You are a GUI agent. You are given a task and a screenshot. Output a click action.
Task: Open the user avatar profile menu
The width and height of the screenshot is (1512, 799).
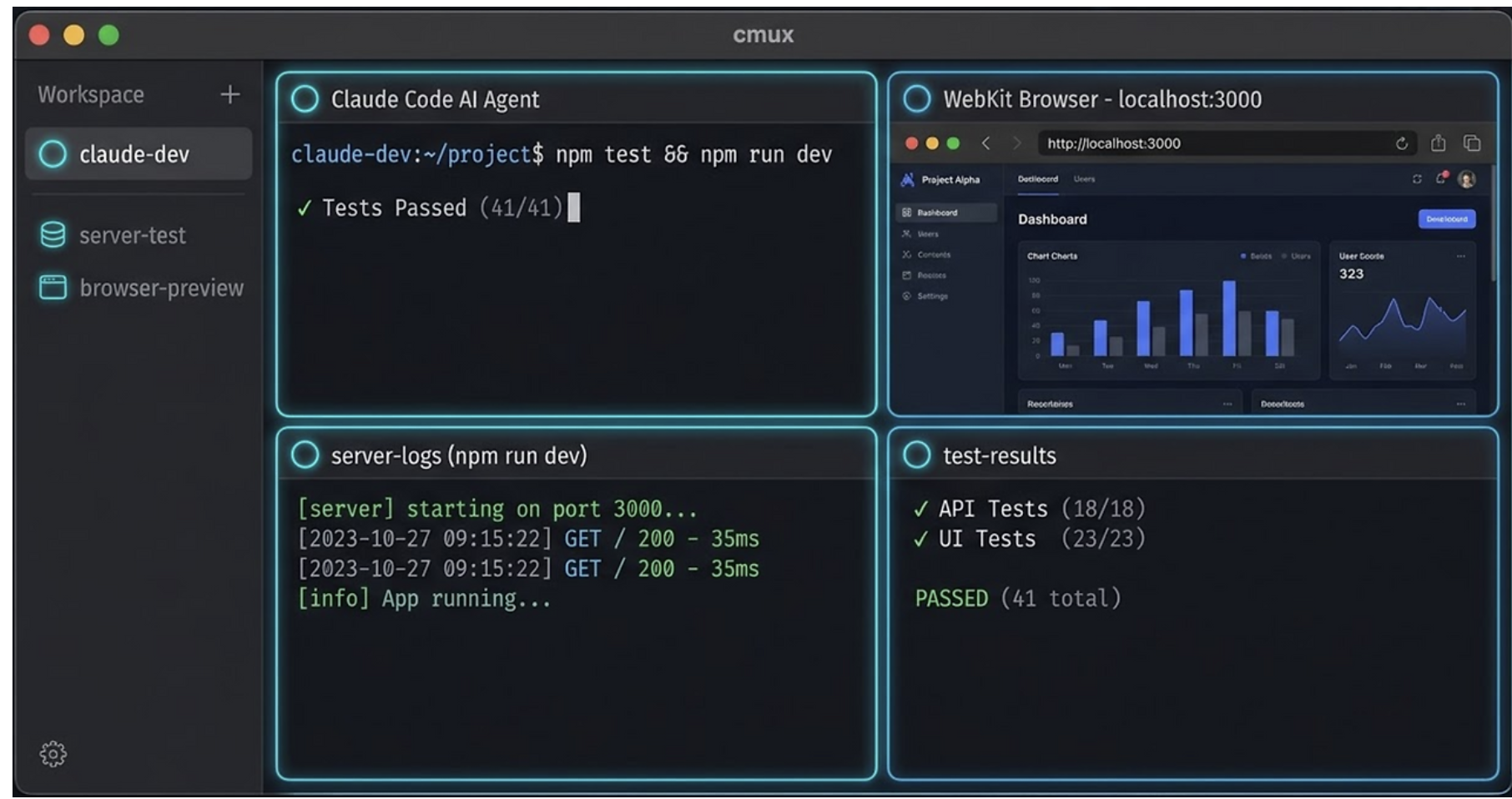pos(1466,179)
